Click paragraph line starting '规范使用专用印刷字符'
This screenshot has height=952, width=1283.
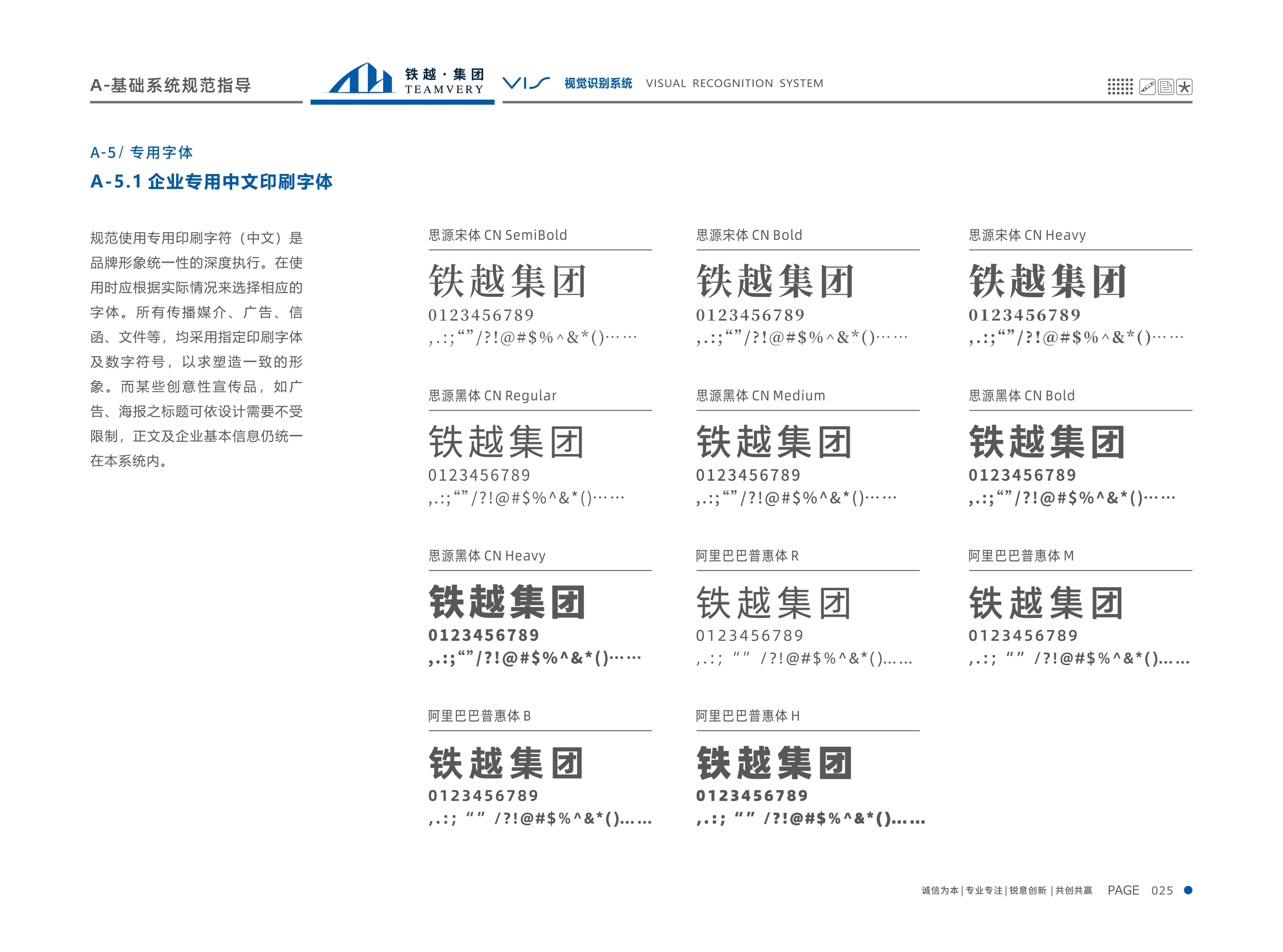(196, 238)
